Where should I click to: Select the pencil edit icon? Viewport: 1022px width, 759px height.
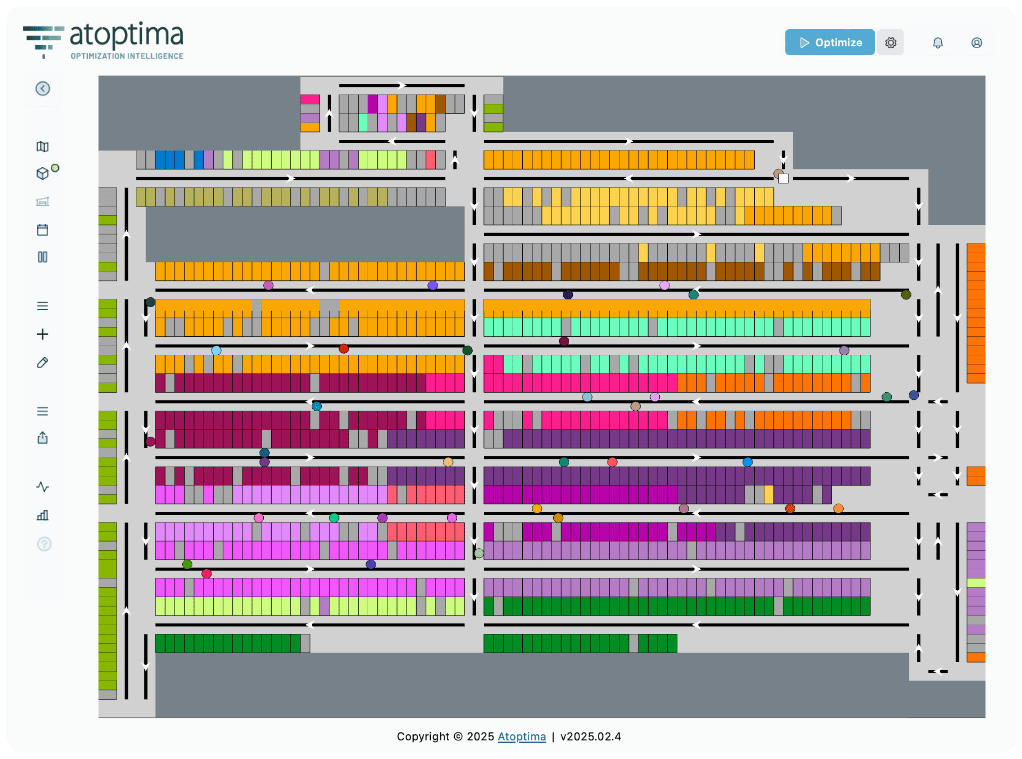point(42,362)
